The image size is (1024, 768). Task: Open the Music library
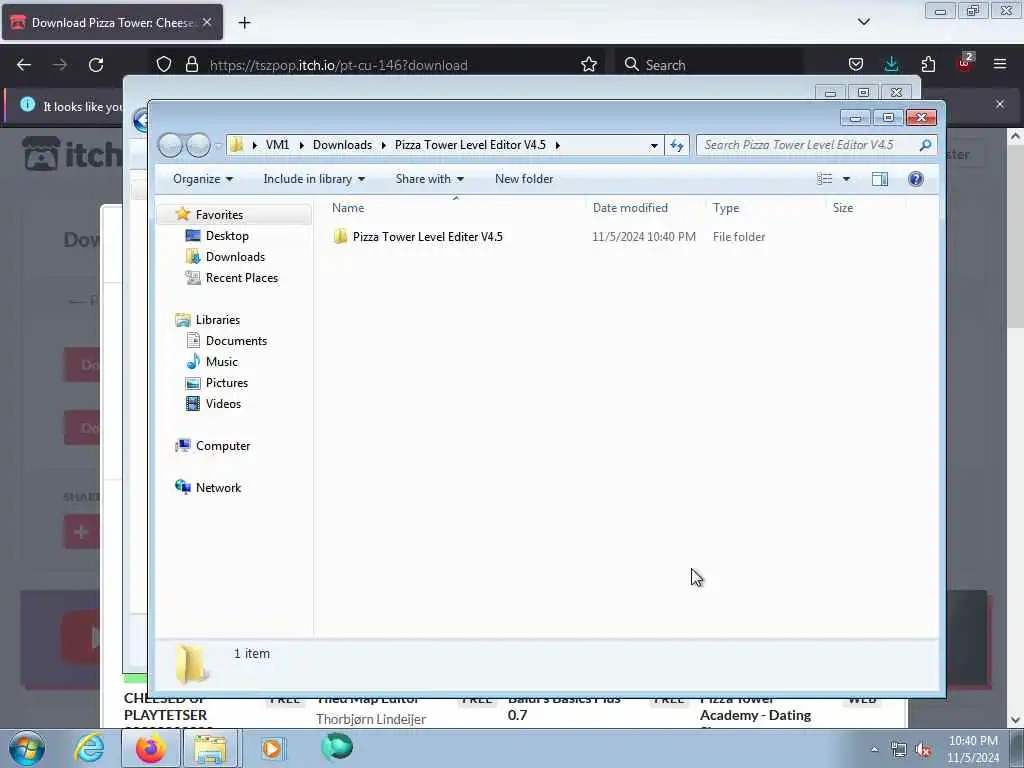tap(221, 362)
